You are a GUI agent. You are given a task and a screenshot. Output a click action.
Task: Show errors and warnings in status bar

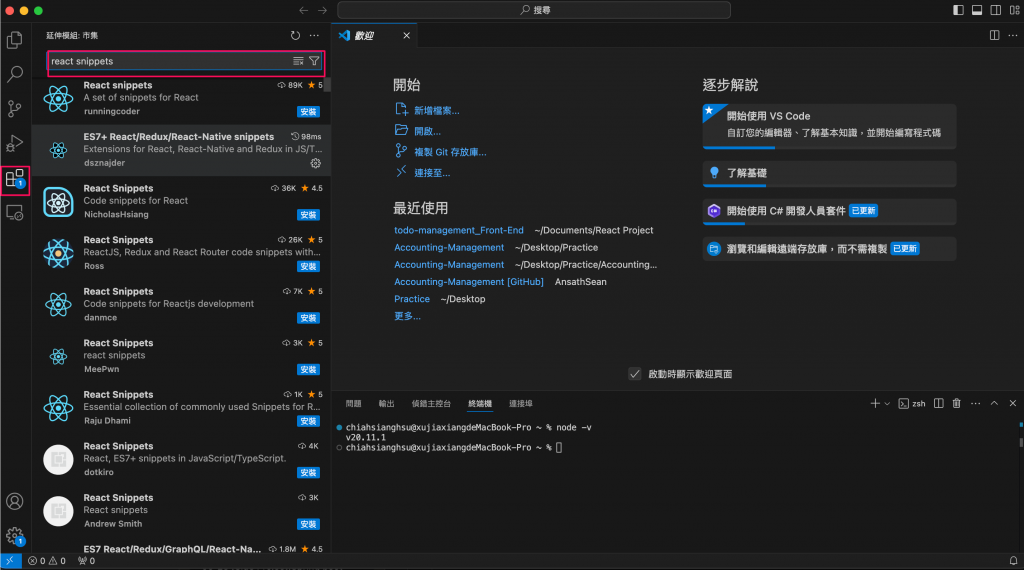[x=46, y=561]
